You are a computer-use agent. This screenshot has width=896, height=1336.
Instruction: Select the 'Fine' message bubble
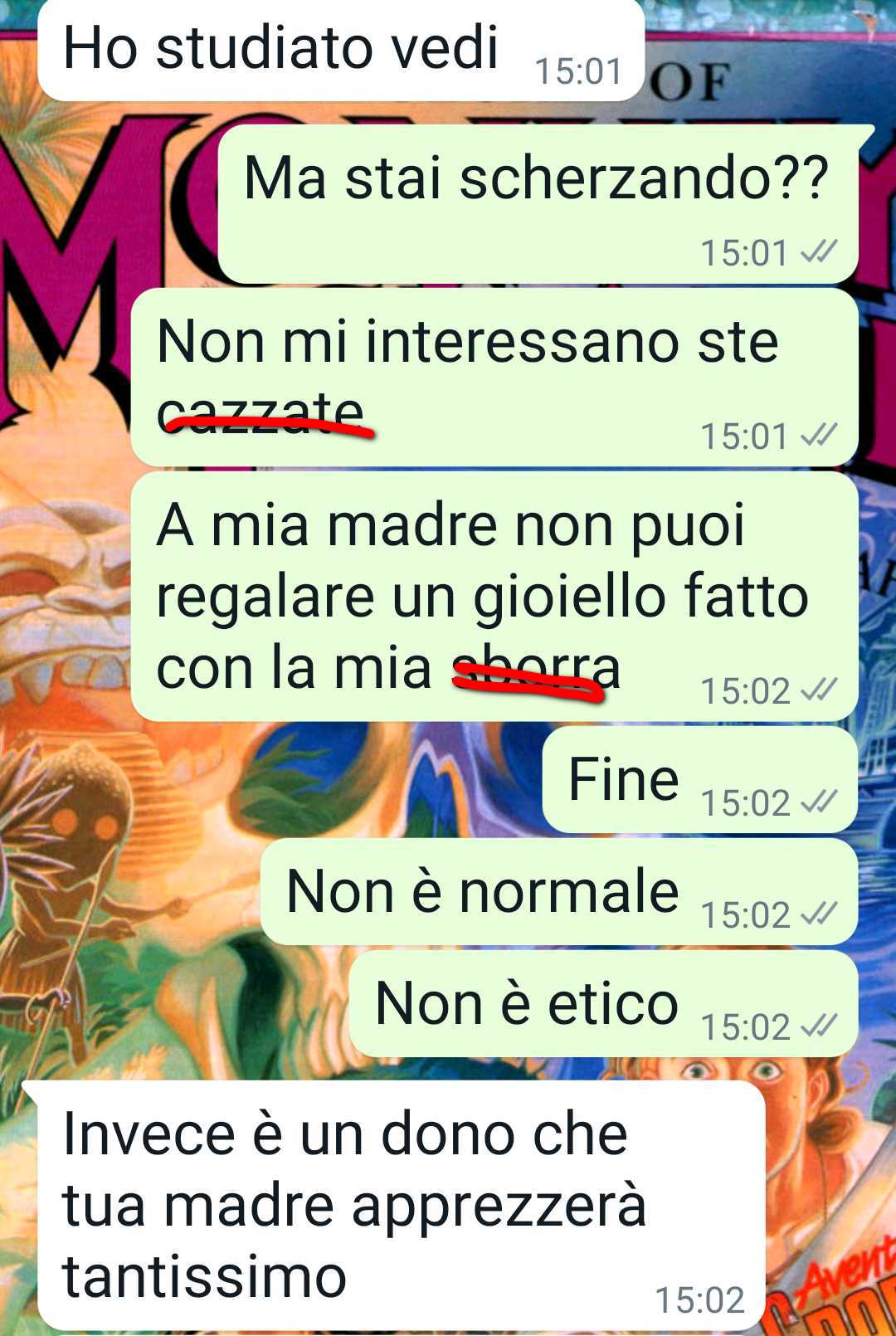(x=700, y=780)
